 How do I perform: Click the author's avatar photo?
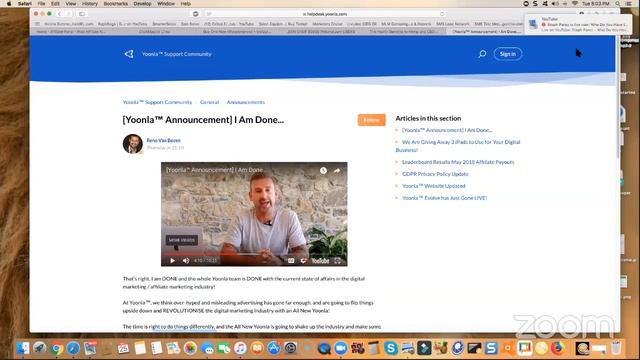[x=133, y=144]
